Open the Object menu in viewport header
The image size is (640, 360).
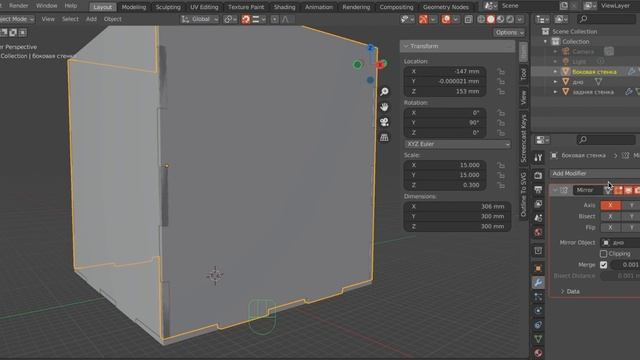[x=113, y=19]
